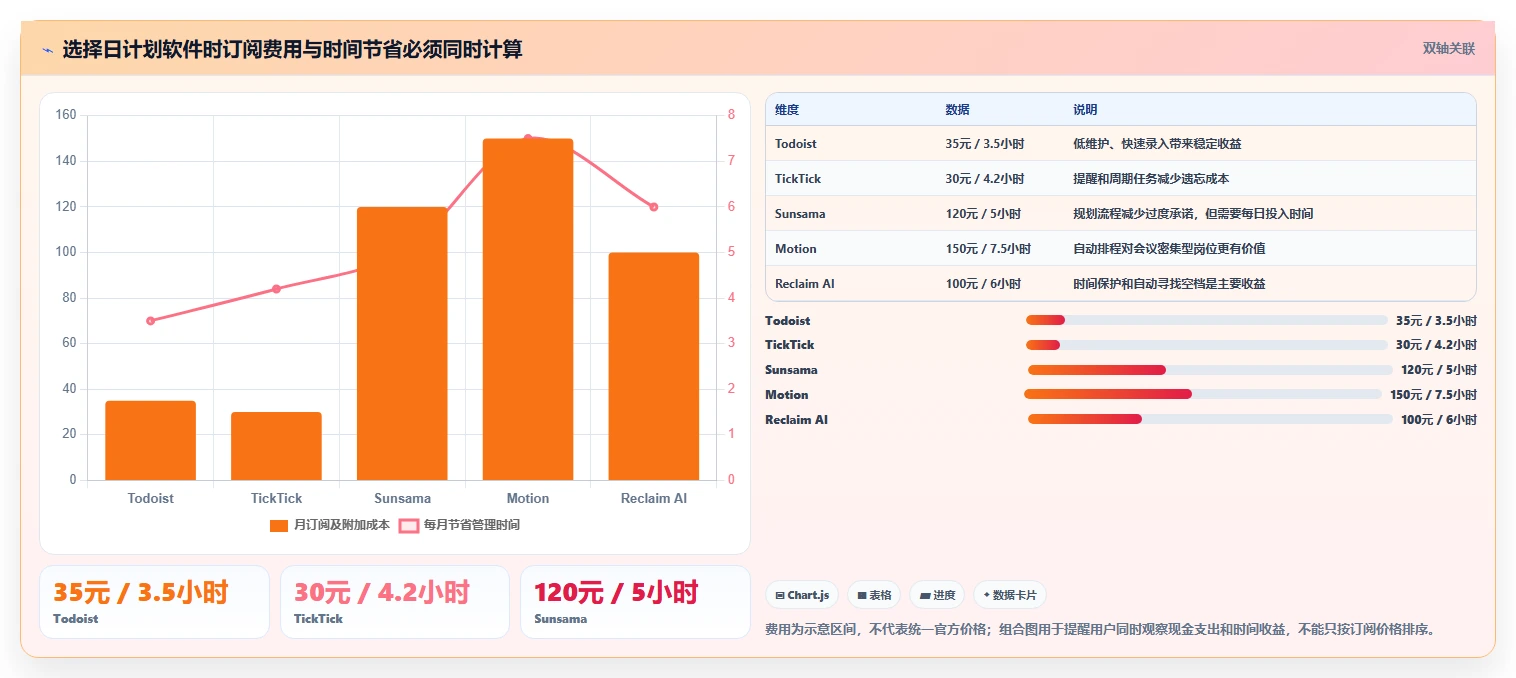Click the table cell 120元 / 5小时

point(983,214)
